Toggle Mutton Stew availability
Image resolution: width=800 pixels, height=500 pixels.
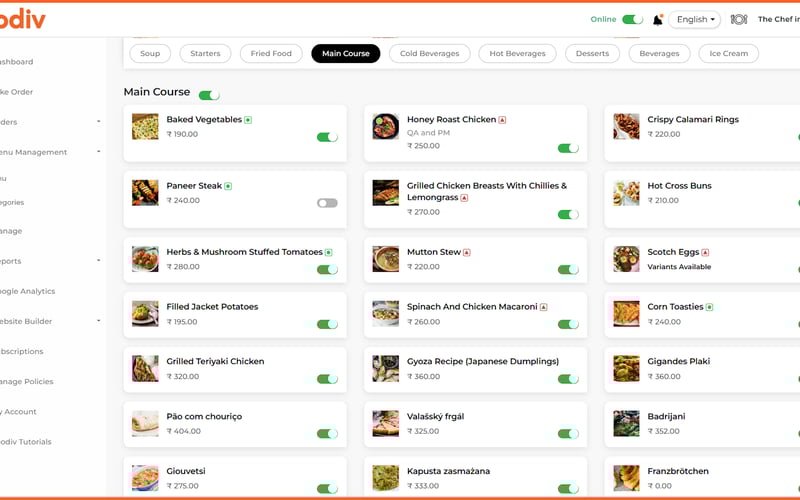tap(568, 269)
